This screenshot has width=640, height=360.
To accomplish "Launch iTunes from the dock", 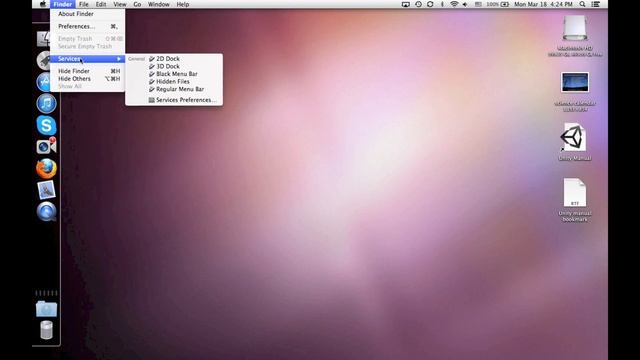I will pos(46,103).
